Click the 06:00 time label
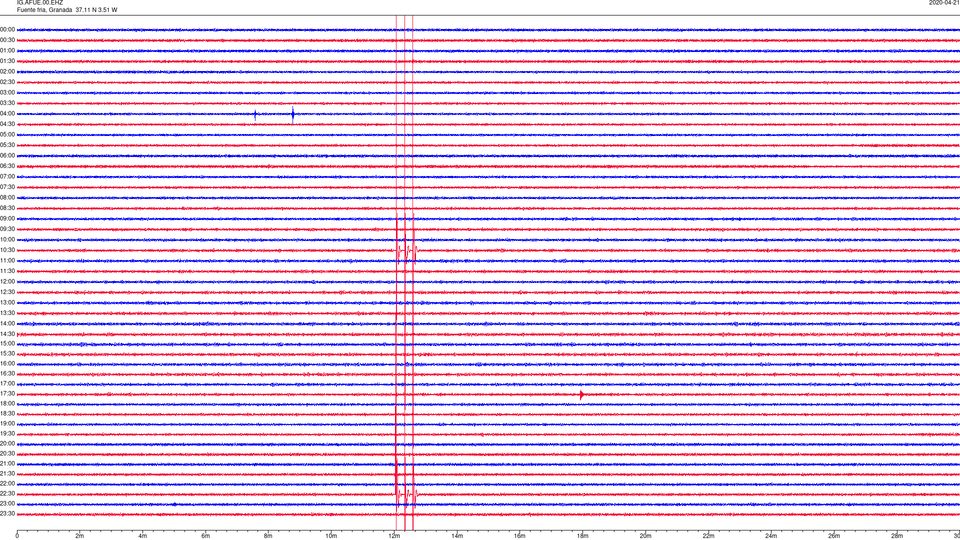The image size is (960, 540). pos(7,156)
